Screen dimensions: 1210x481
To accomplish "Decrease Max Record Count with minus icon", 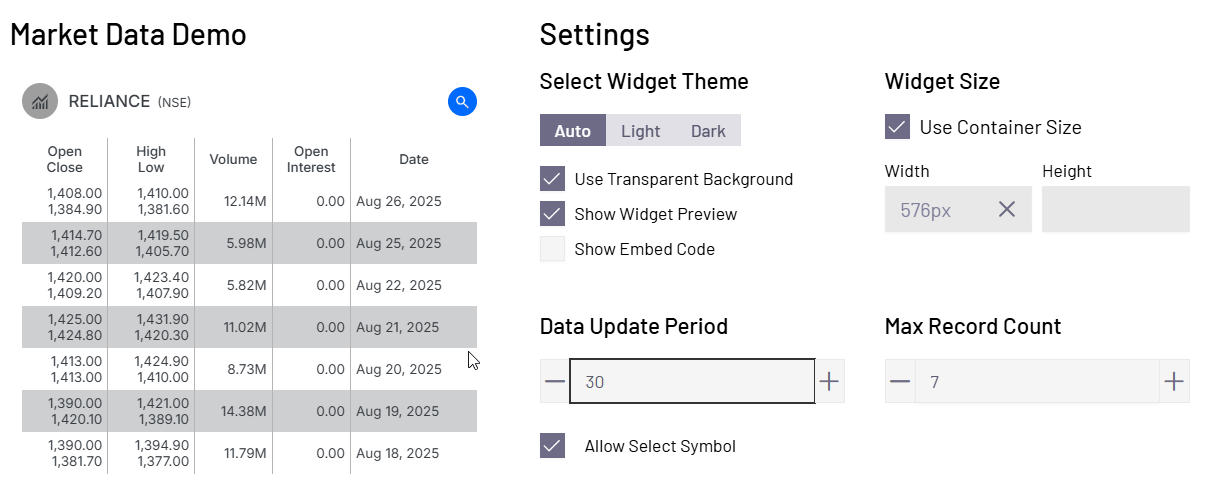I will click(x=900, y=381).
